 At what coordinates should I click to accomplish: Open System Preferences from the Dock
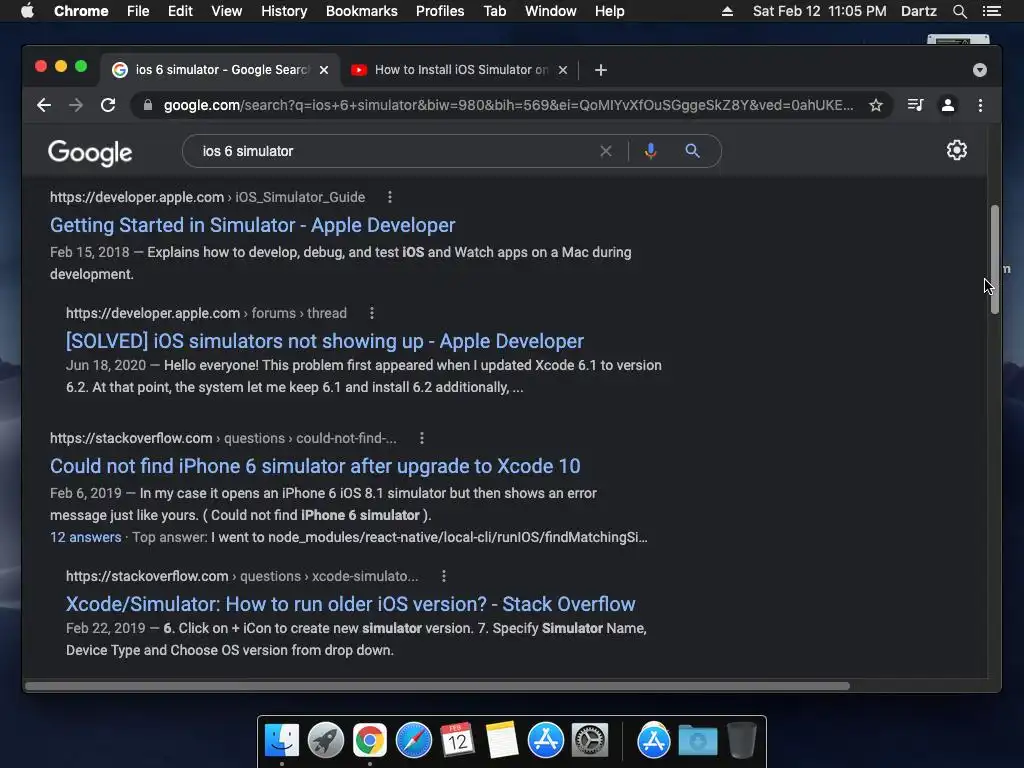[x=590, y=741]
